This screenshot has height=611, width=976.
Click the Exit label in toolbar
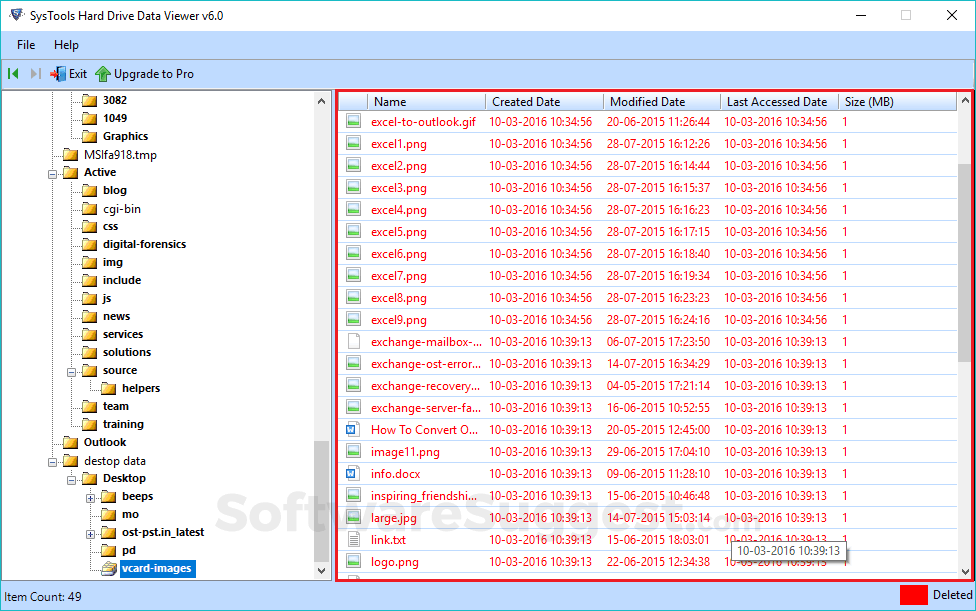(78, 74)
